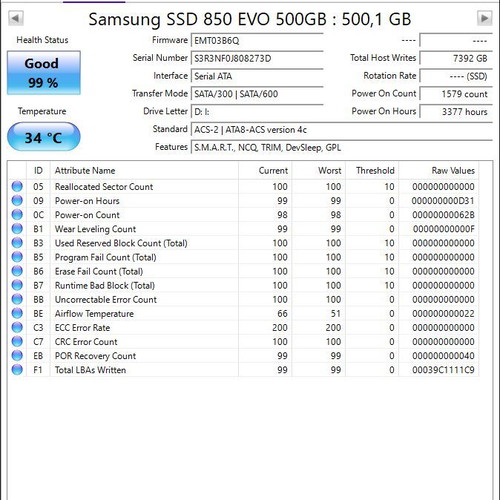Screen dimensions: 500x500
Task: Select POR Recovery Count attribute name
Action: click(x=95, y=356)
